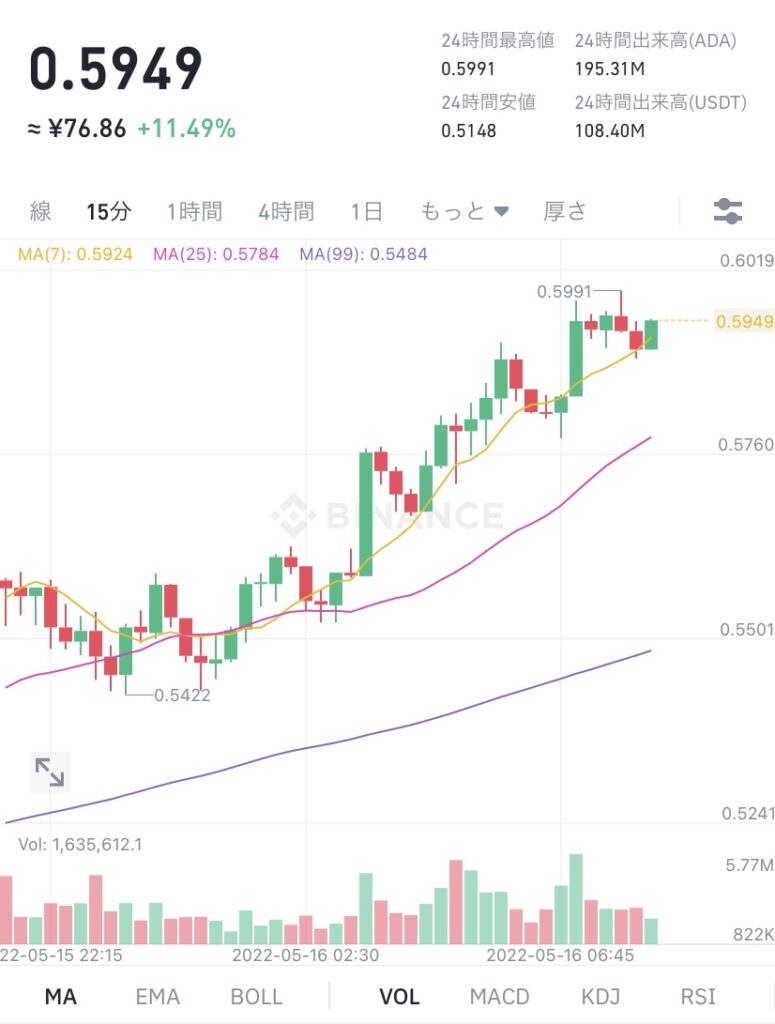This screenshot has width=775, height=1024.
Task: Select the 1日 timeframe tab
Action: click(x=364, y=211)
